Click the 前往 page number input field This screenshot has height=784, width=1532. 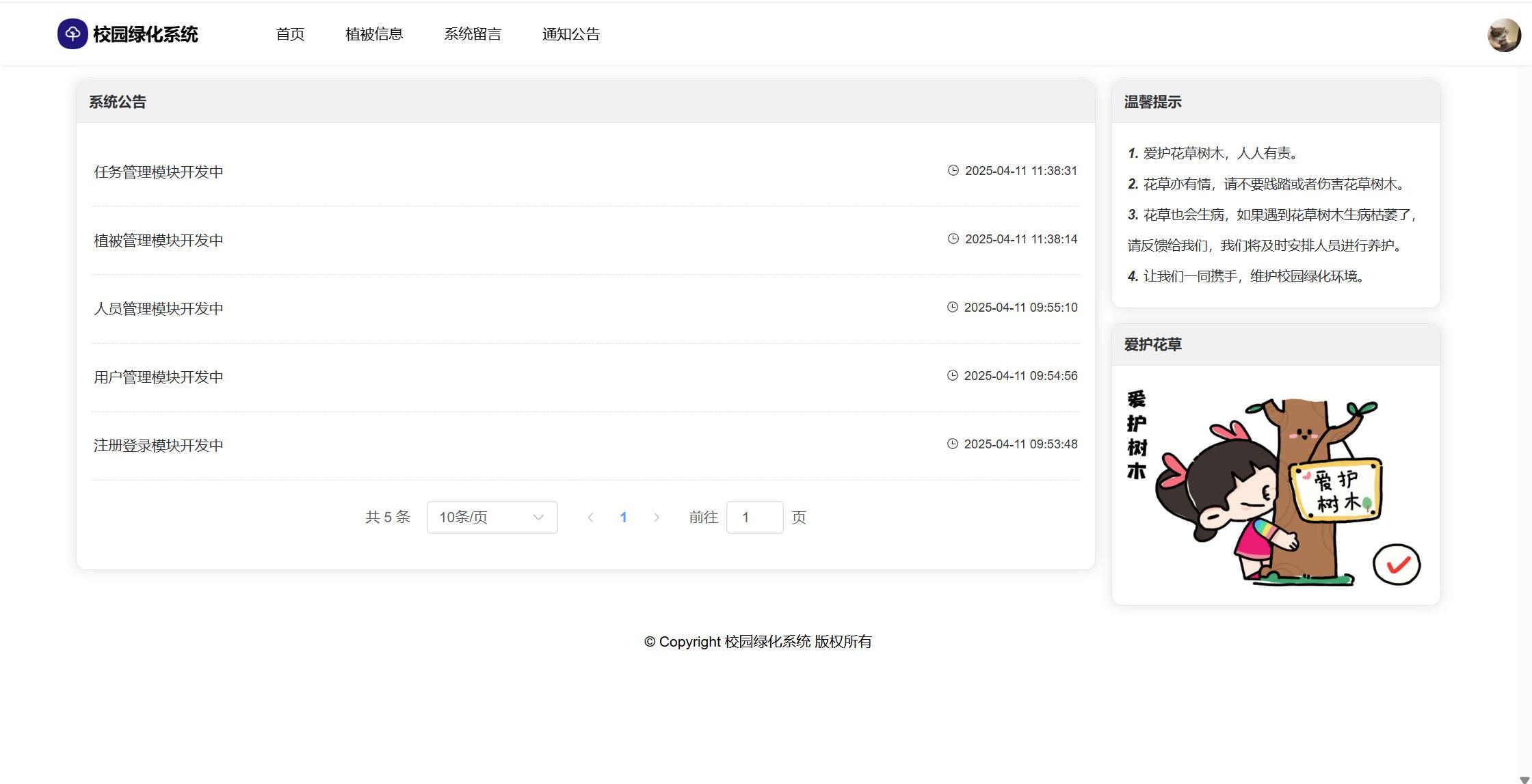point(754,517)
